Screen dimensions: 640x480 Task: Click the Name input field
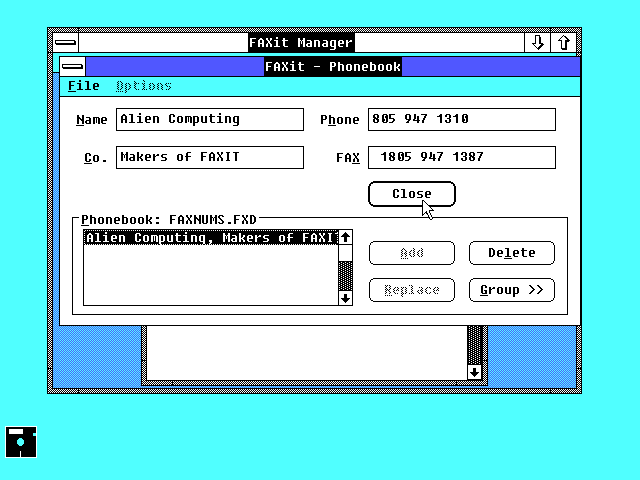coord(210,119)
